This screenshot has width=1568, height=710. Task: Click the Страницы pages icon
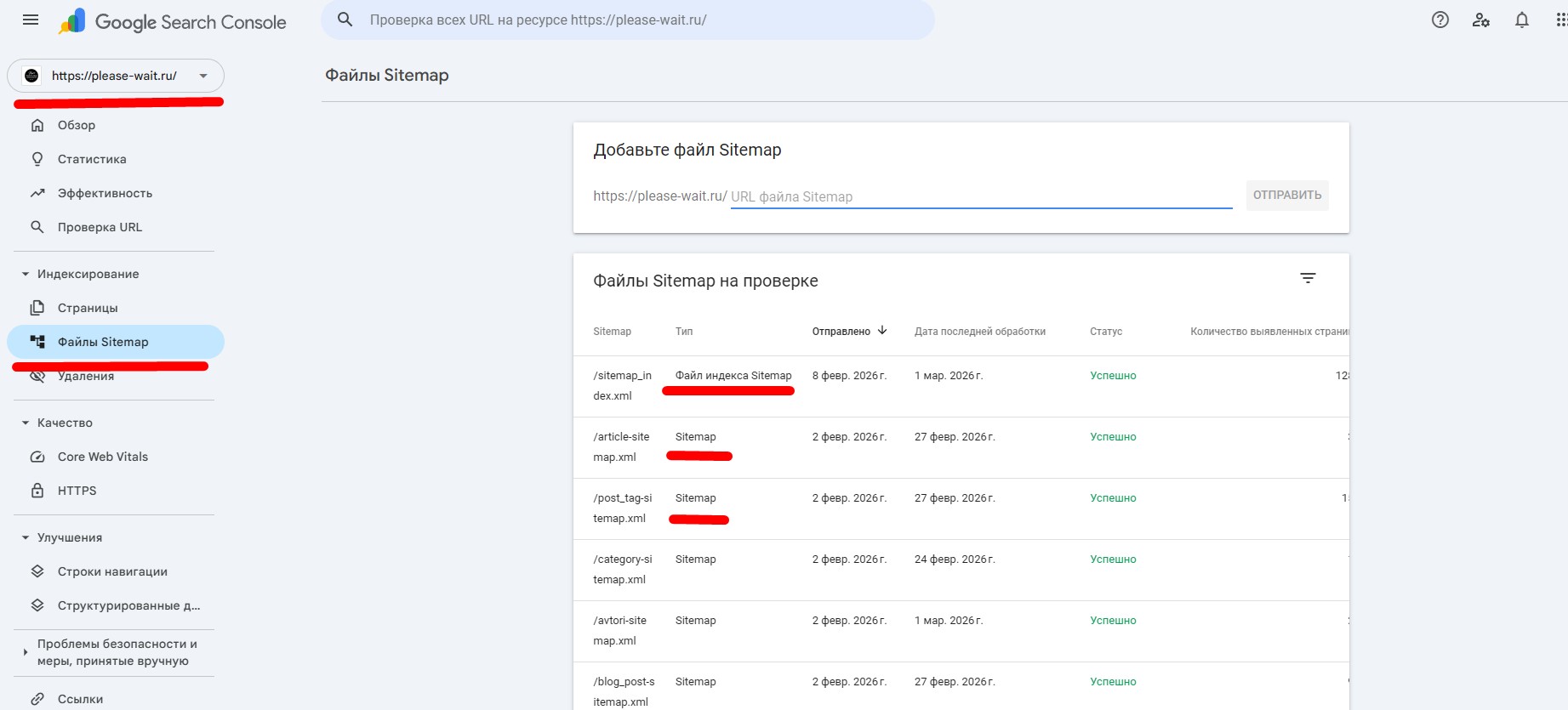[37, 308]
